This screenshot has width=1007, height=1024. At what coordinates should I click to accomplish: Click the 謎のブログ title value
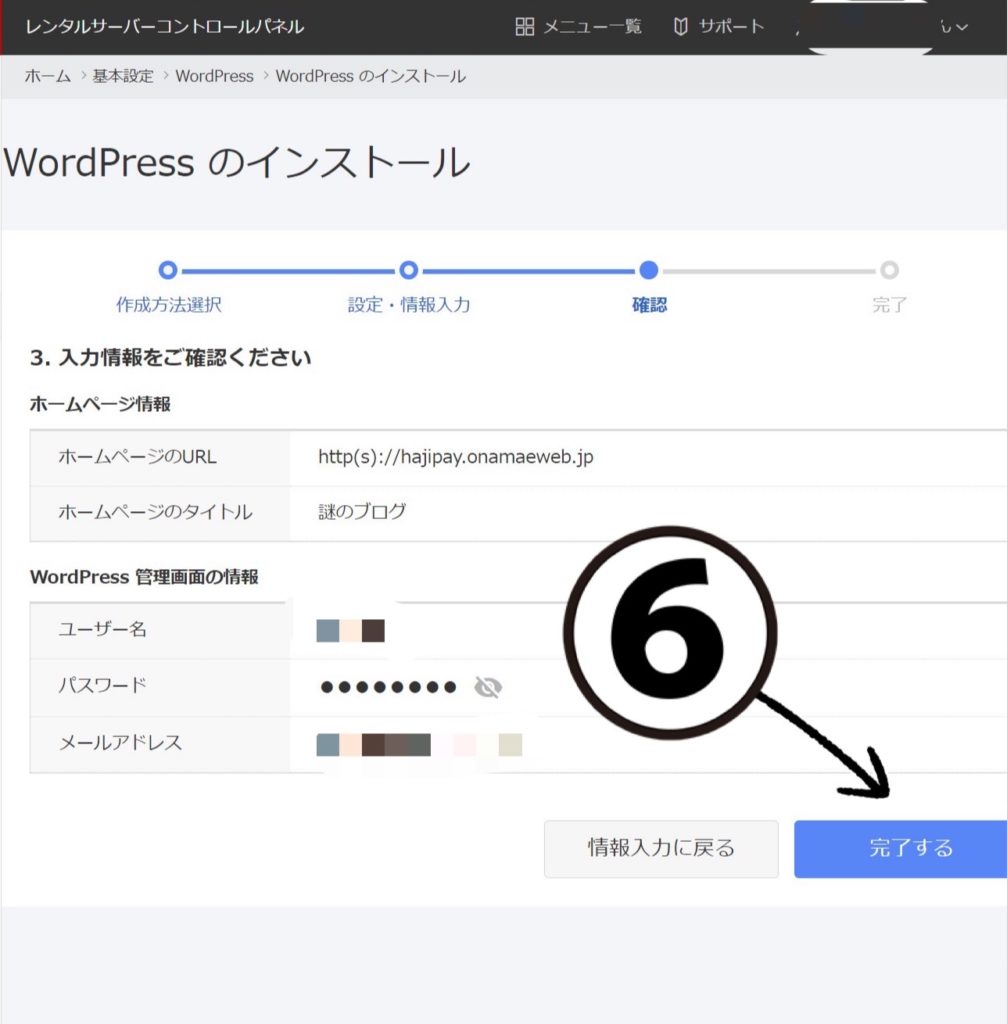[362, 512]
